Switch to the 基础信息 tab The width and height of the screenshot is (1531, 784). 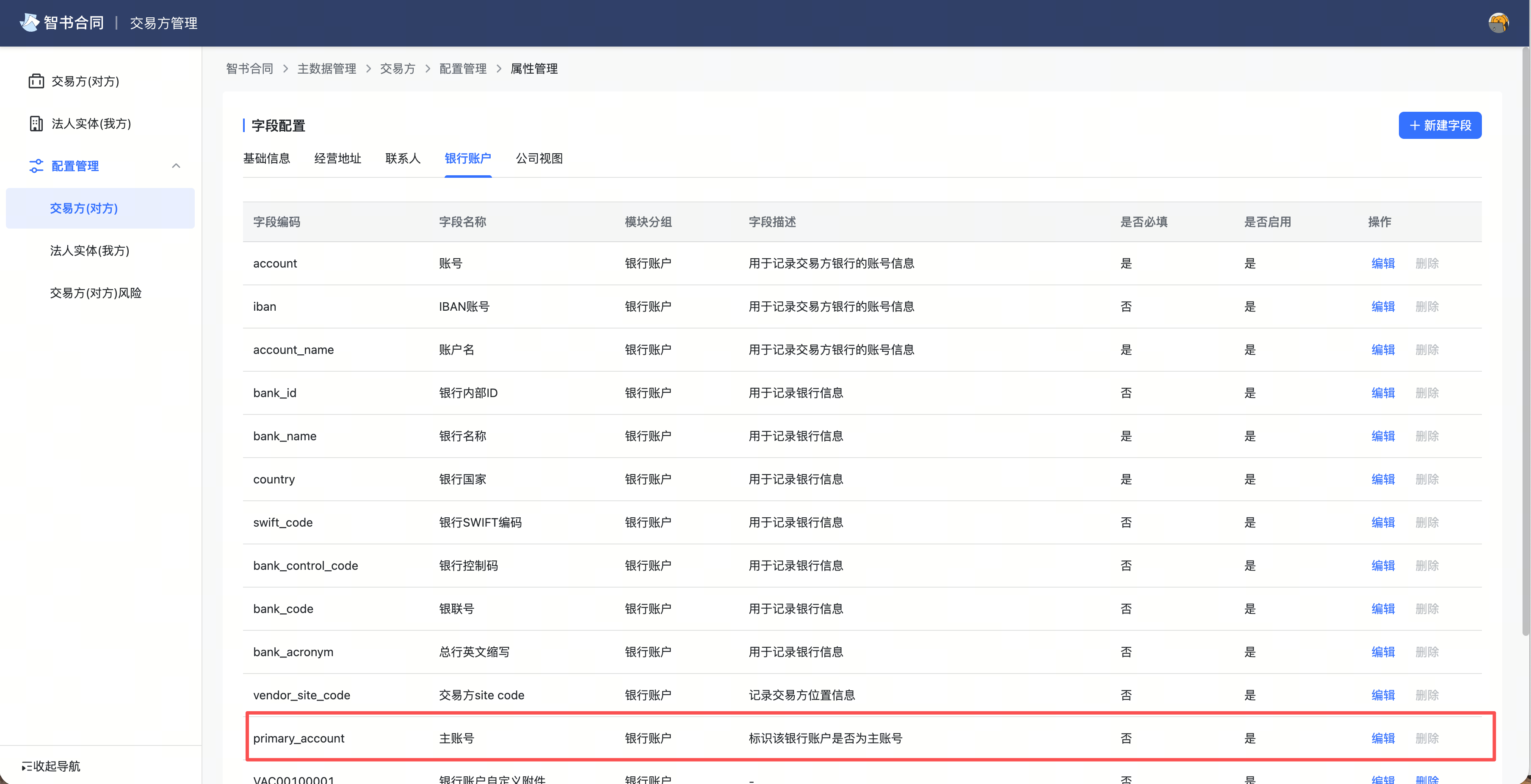[x=266, y=158]
